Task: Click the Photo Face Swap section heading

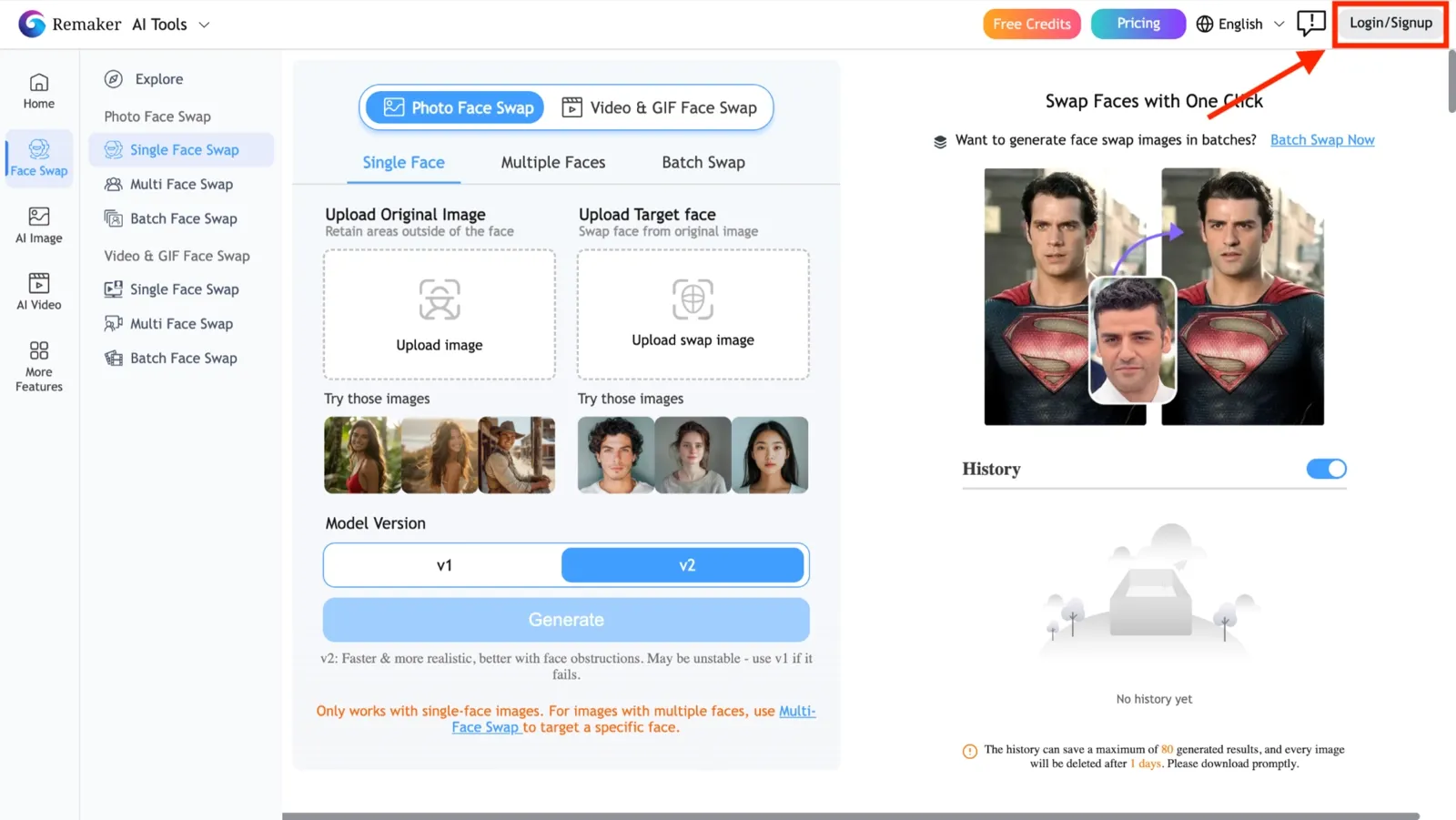Action: tap(157, 116)
